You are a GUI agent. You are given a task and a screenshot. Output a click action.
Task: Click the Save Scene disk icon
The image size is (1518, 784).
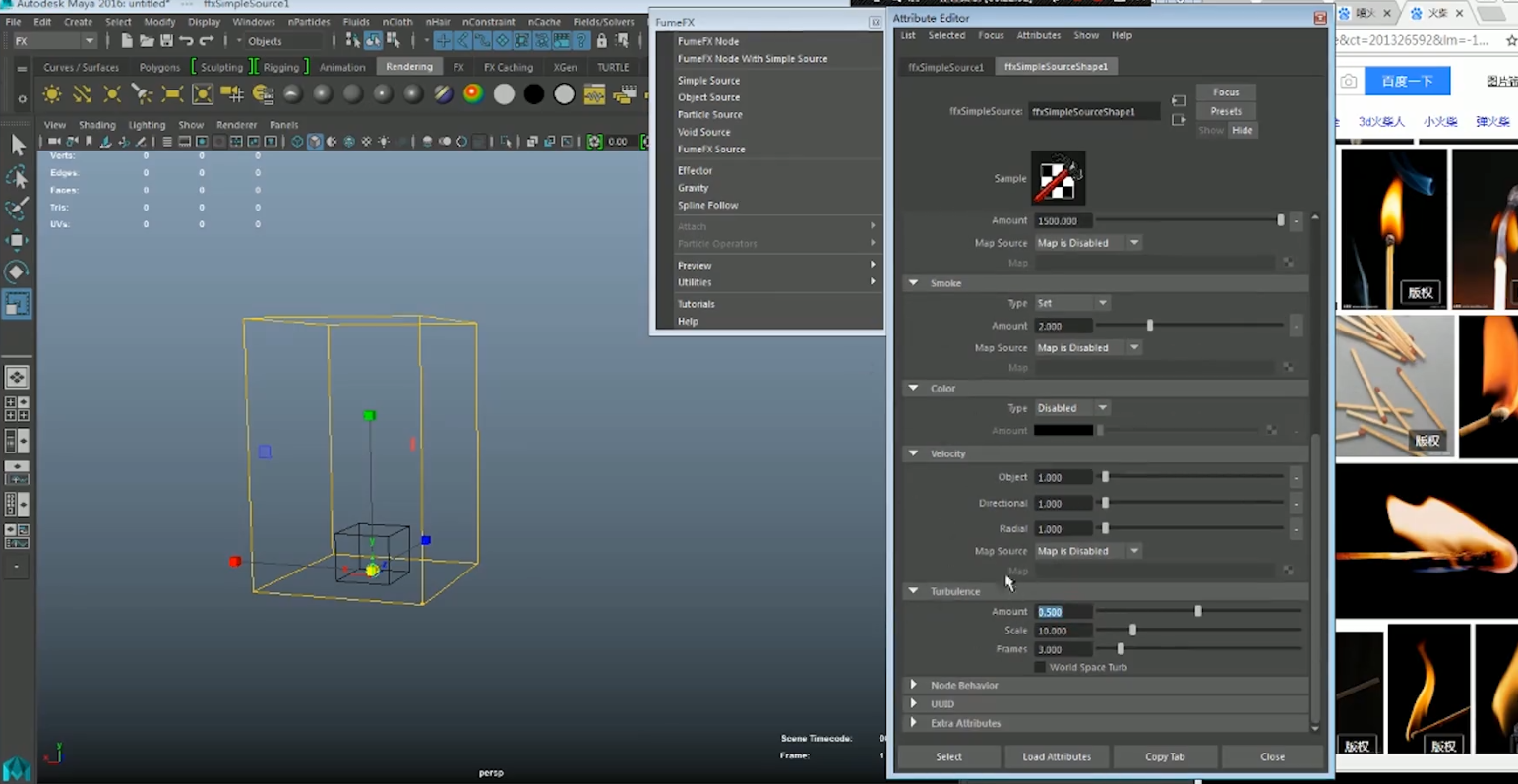pos(165,41)
